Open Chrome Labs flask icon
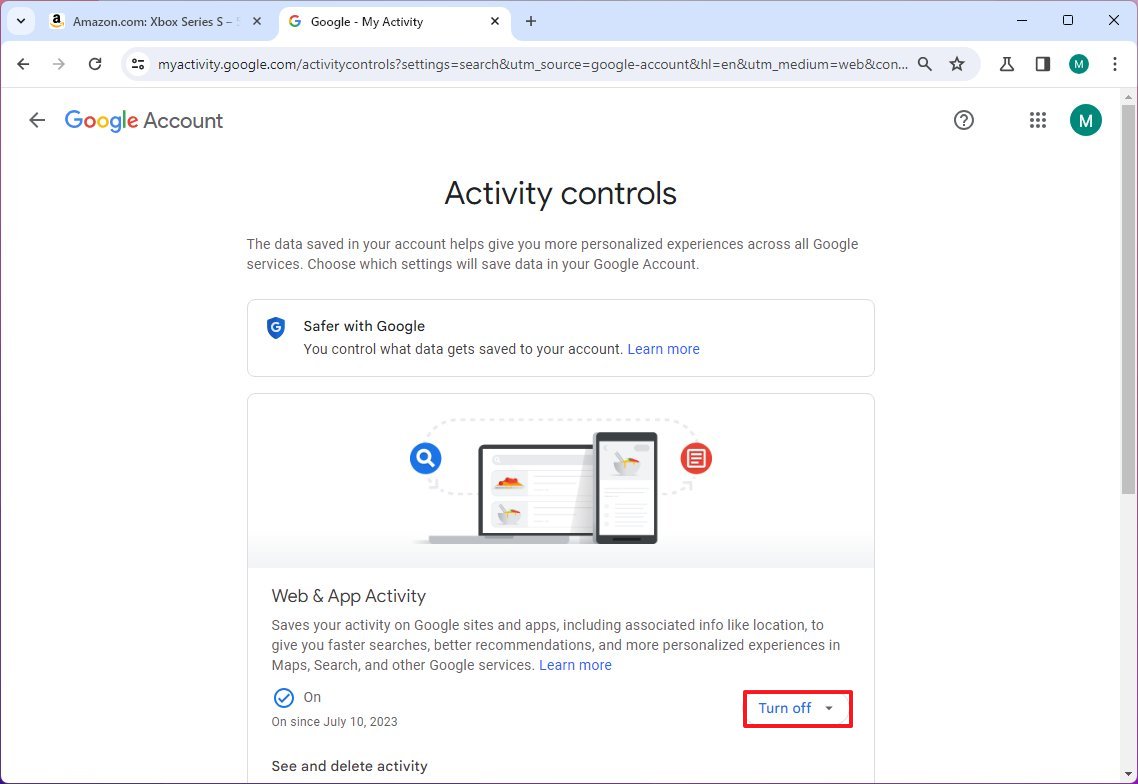1138x784 pixels. point(1007,64)
